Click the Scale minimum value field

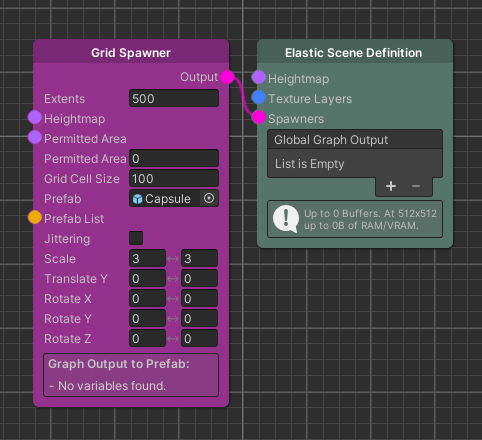coord(147,258)
